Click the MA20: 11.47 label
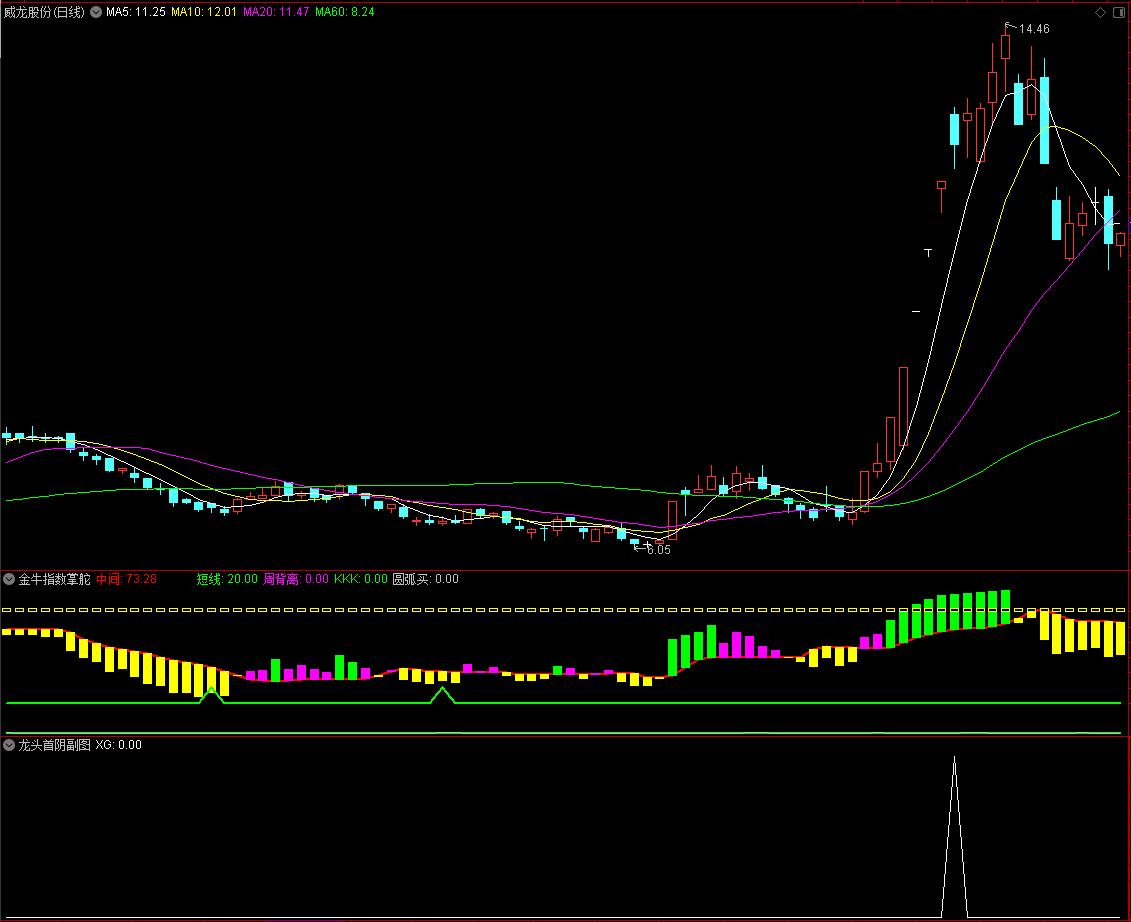This screenshot has height=922, width=1131. tap(276, 12)
